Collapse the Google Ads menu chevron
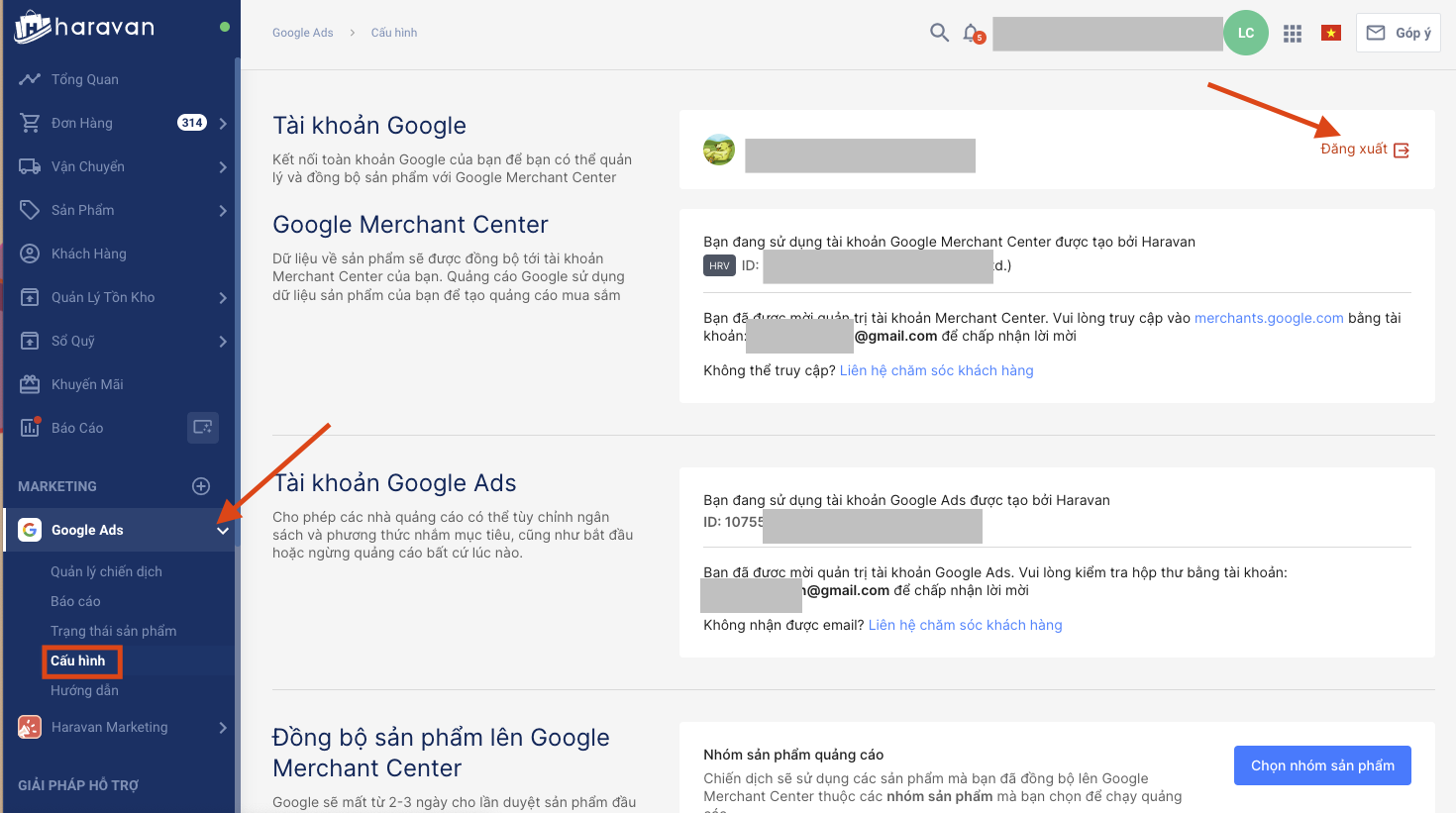This screenshot has width=1456, height=813. point(223,531)
